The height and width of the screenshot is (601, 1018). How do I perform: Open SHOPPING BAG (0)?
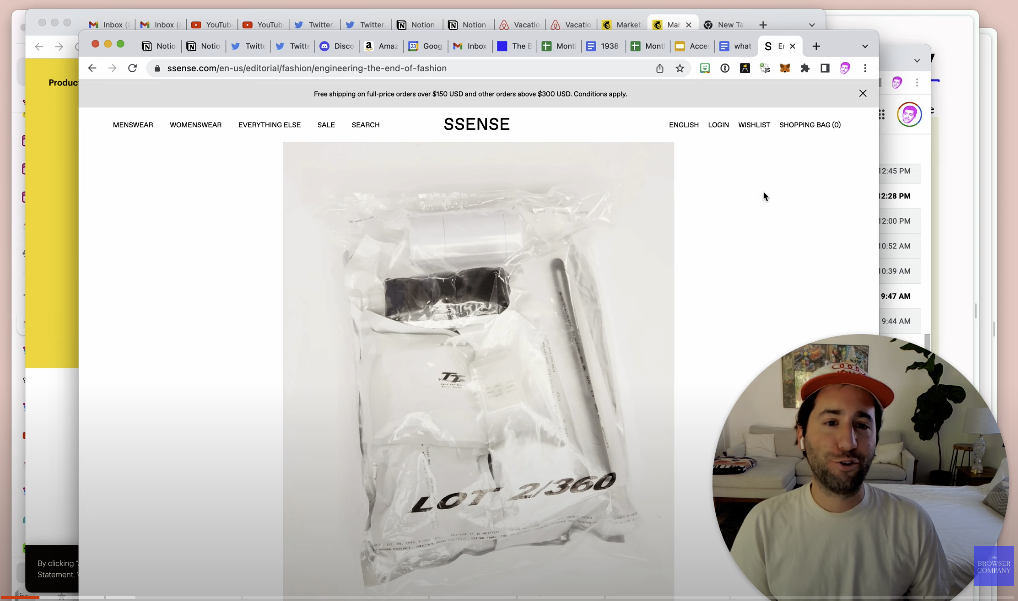tap(810, 125)
